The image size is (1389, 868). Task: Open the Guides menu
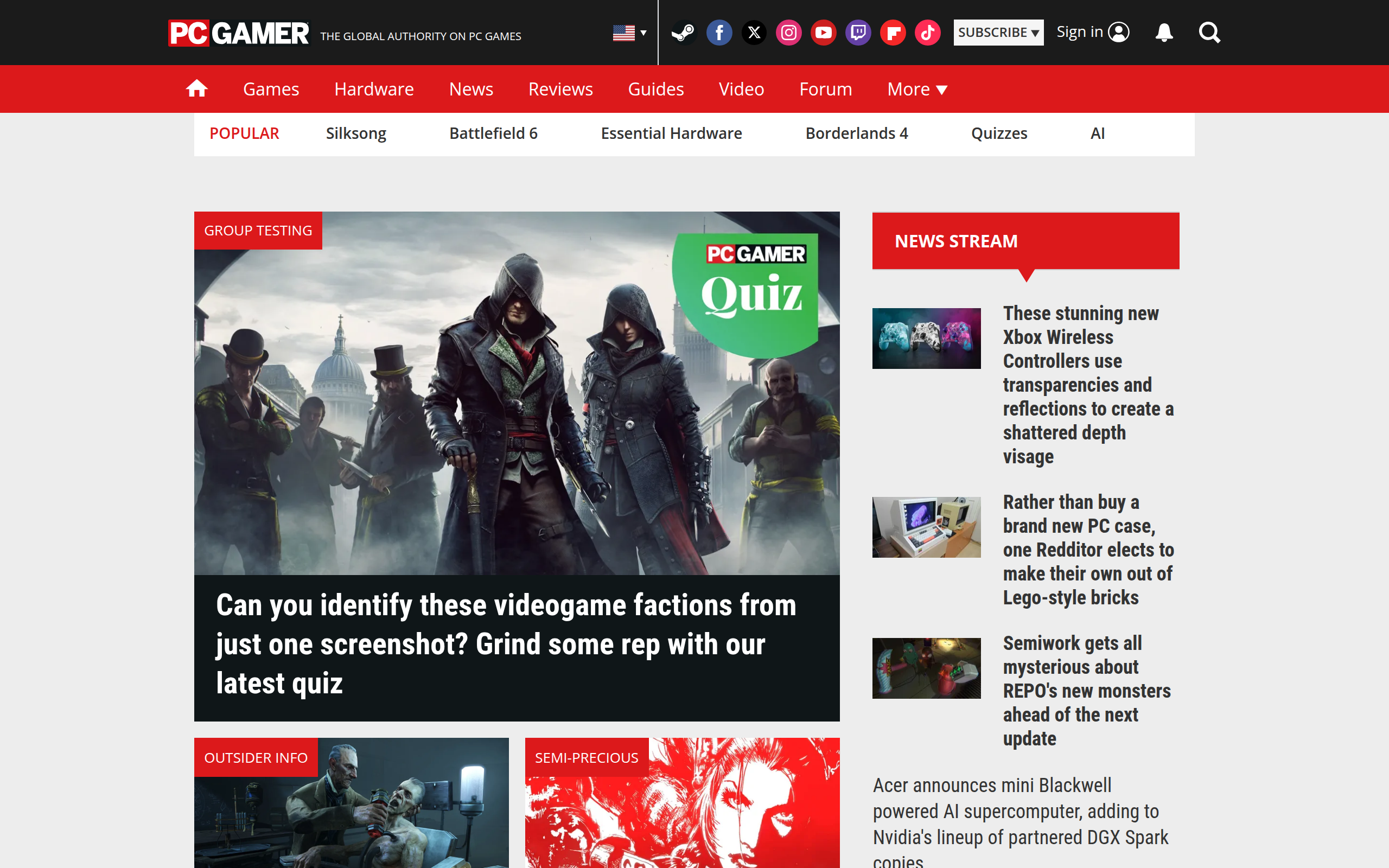pyautogui.click(x=655, y=89)
